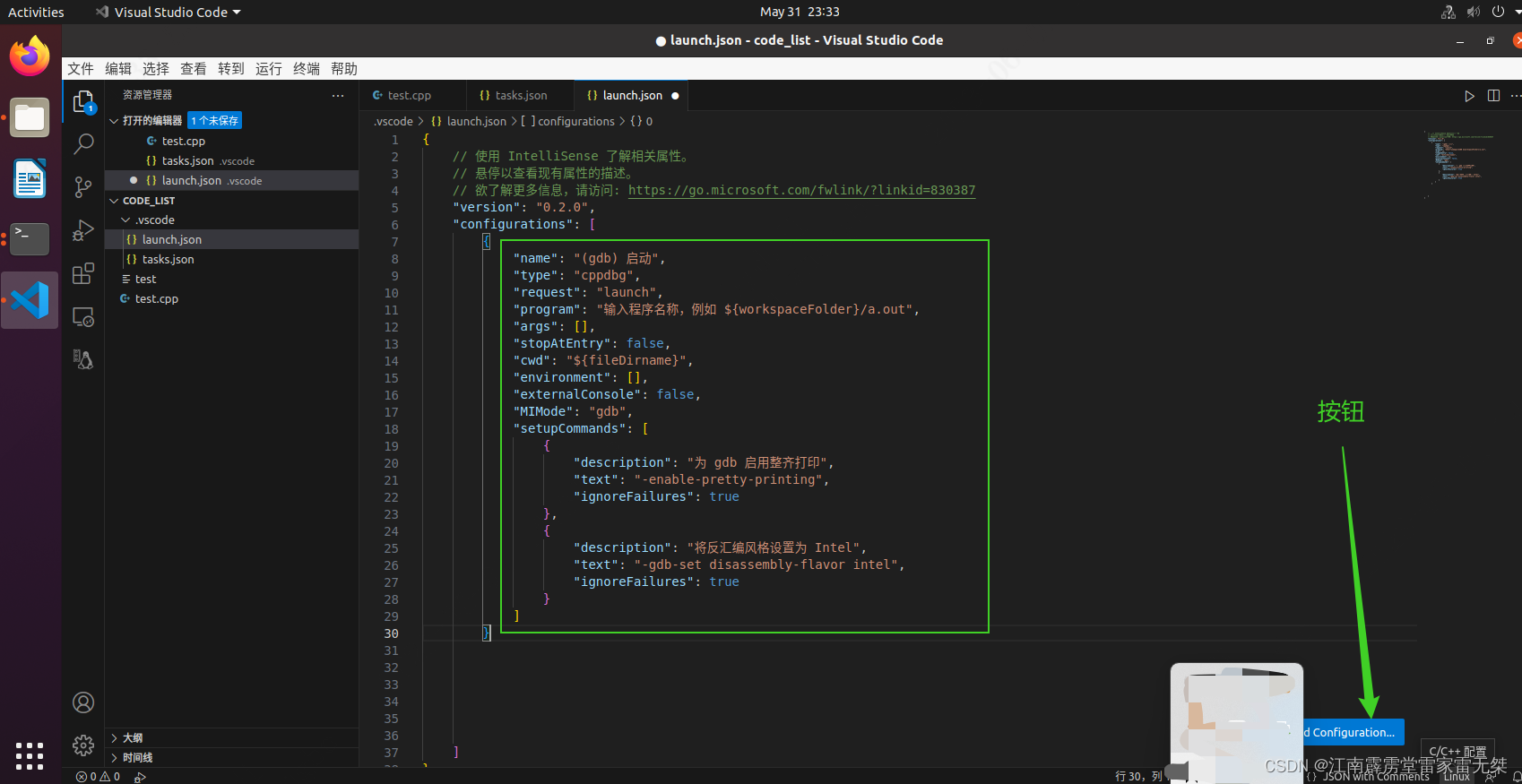Click the .vscode breadcrumb segment
Screen dimensions: 1522x784
(393, 122)
